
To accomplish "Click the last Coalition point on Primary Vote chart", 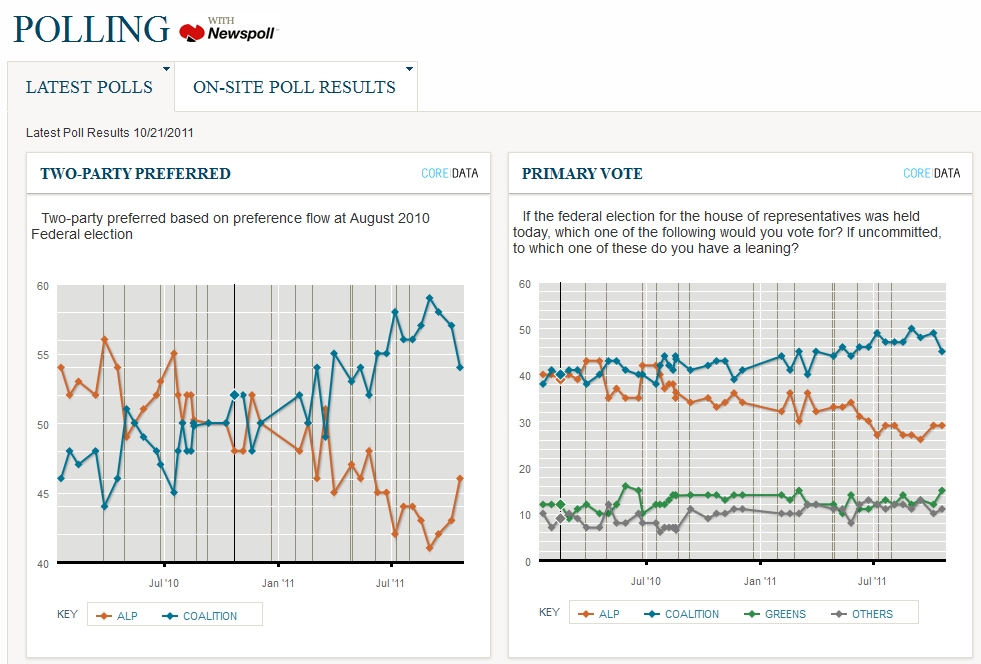I will (x=942, y=351).
